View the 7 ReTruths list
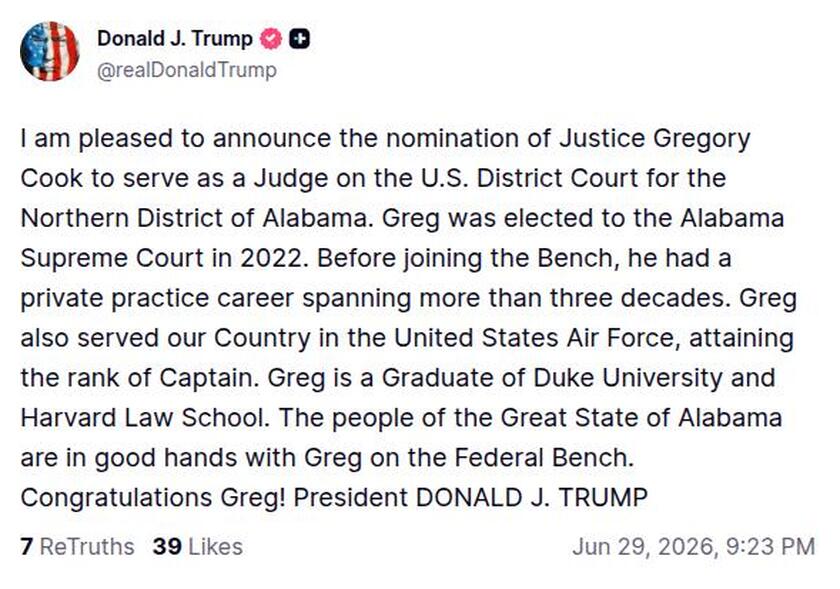The height and width of the screenshot is (589, 840). pos(77,547)
